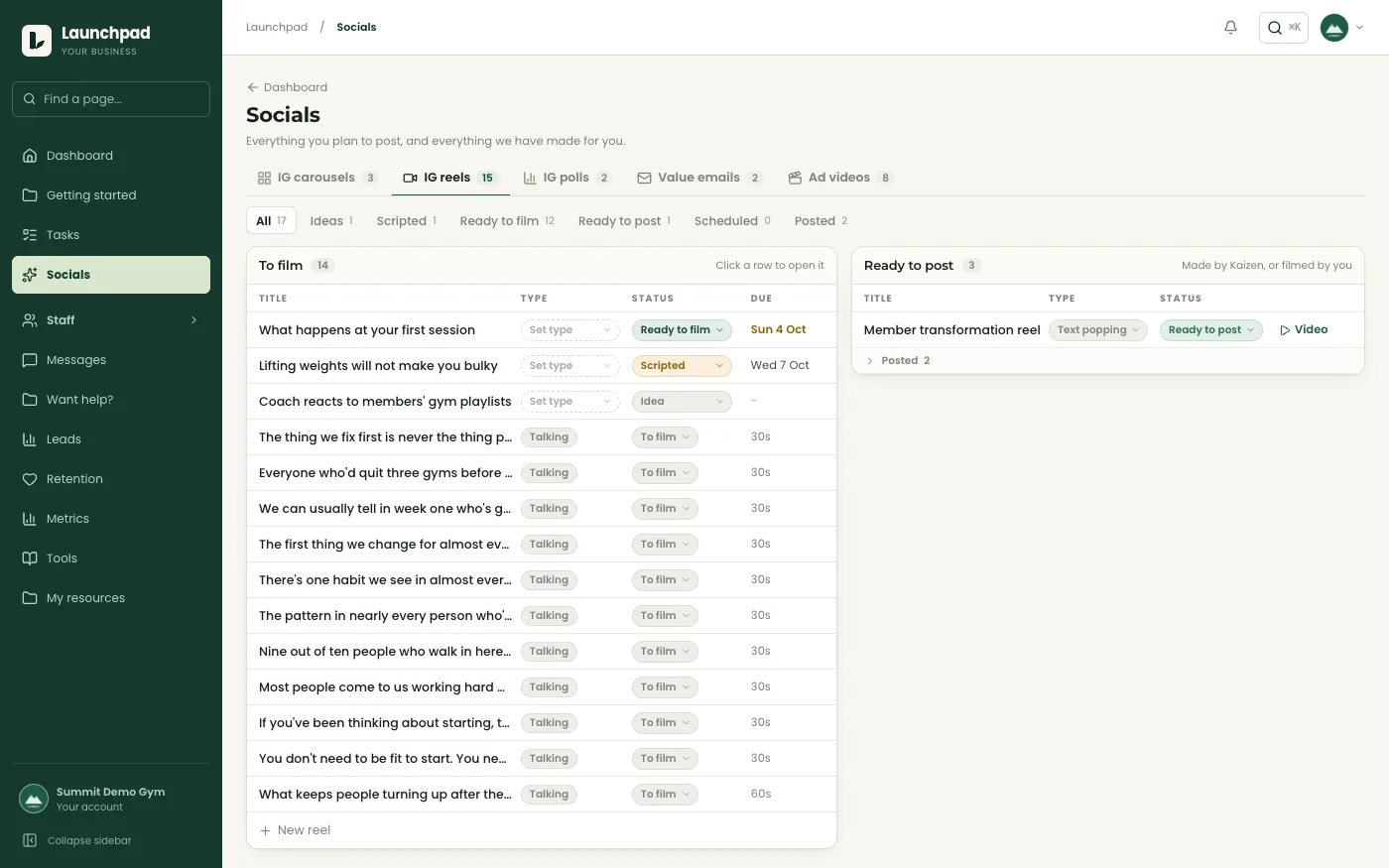Image resolution: width=1389 pixels, height=868 pixels.
Task: Filter reels by Posted
Action: pyautogui.click(x=821, y=221)
